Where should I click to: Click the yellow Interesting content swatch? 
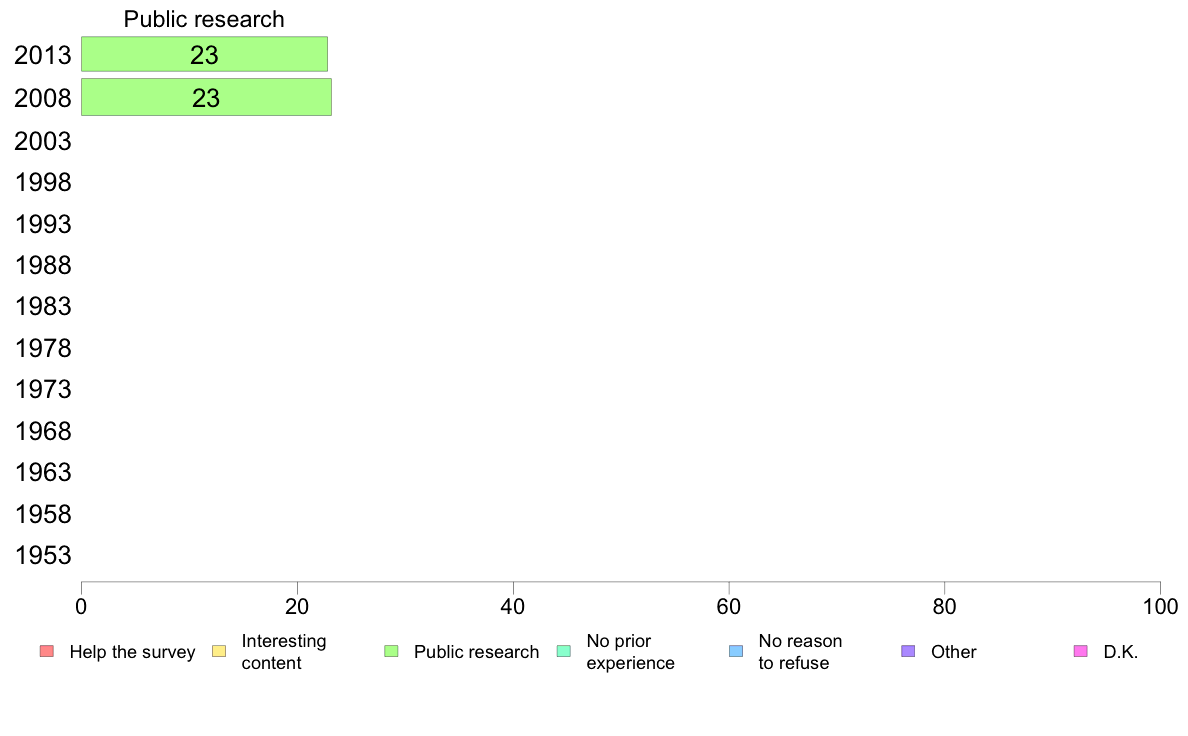click(x=219, y=651)
